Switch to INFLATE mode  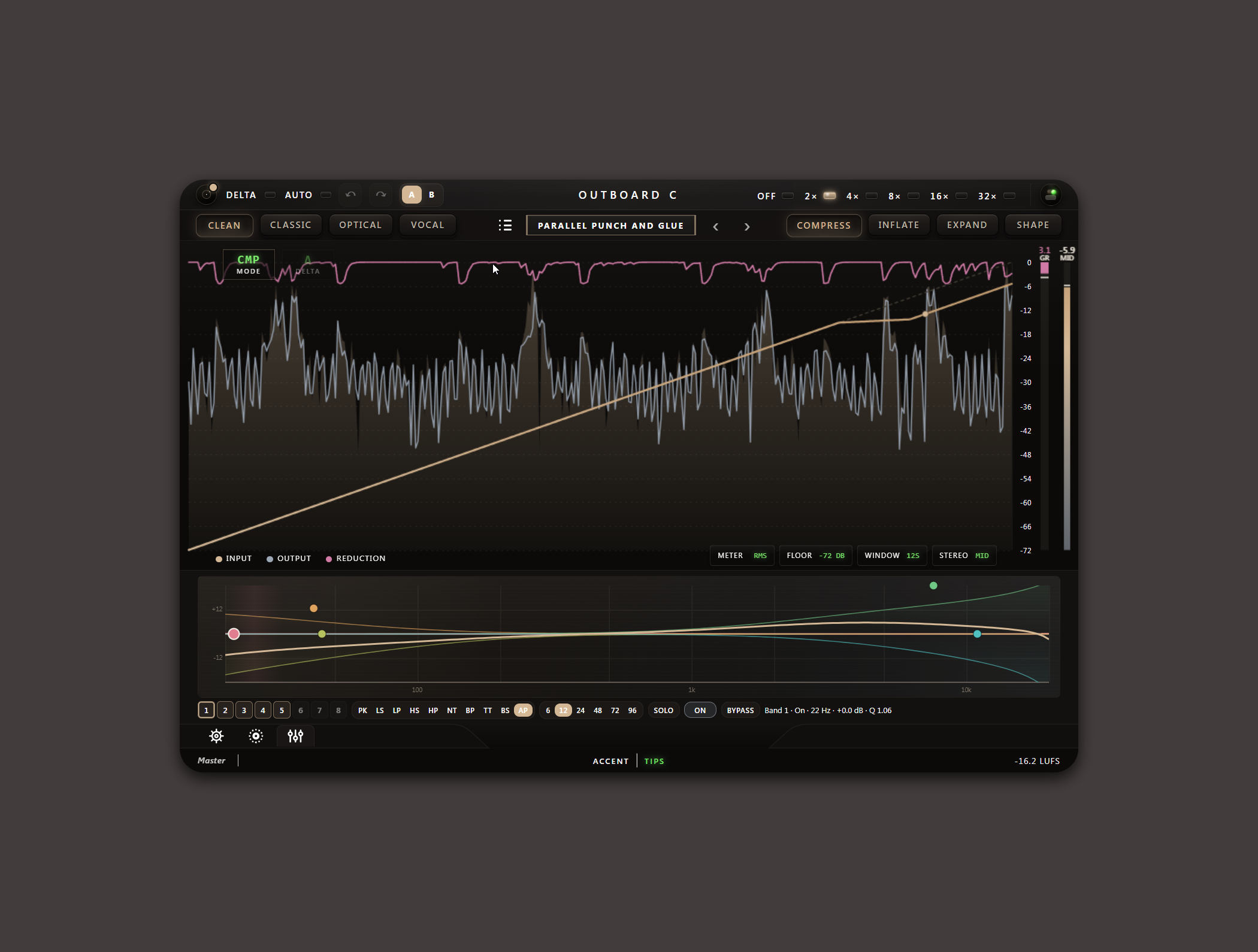(899, 225)
